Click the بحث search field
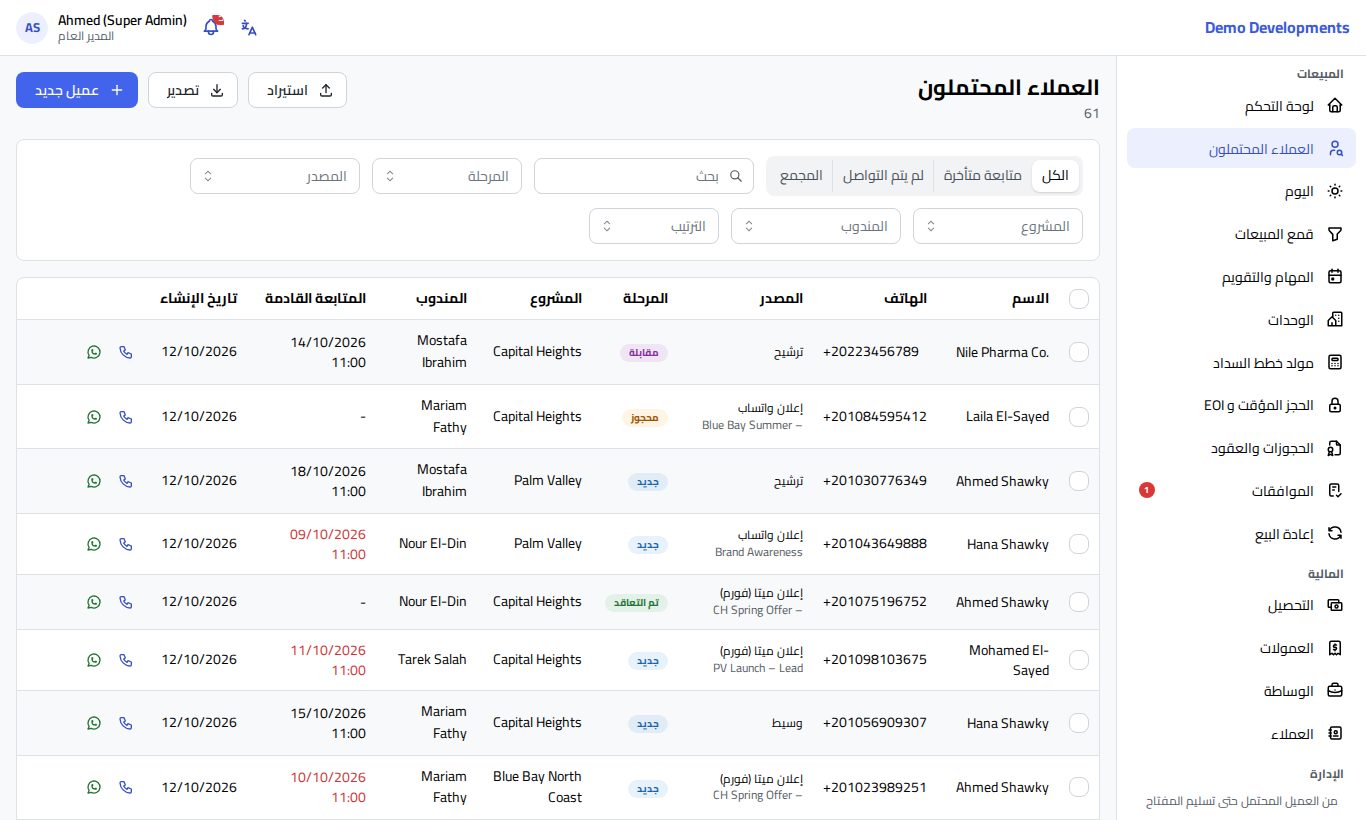 pyautogui.click(x=644, y=176)
